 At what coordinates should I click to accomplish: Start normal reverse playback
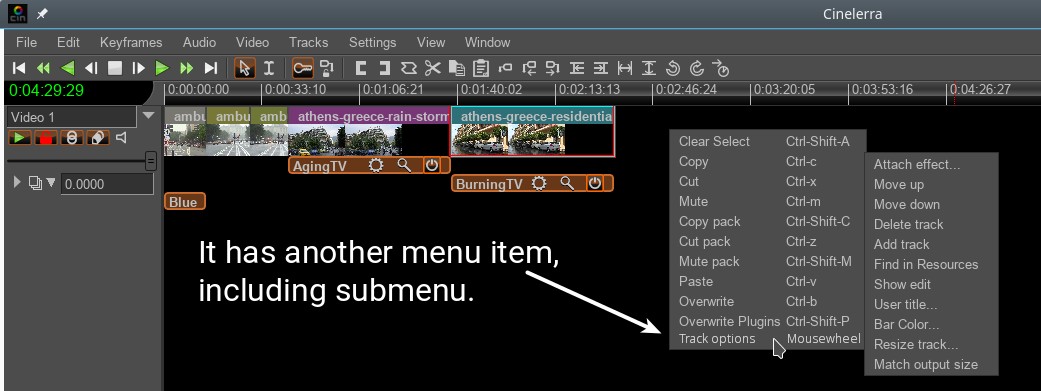tap(67, 68)
